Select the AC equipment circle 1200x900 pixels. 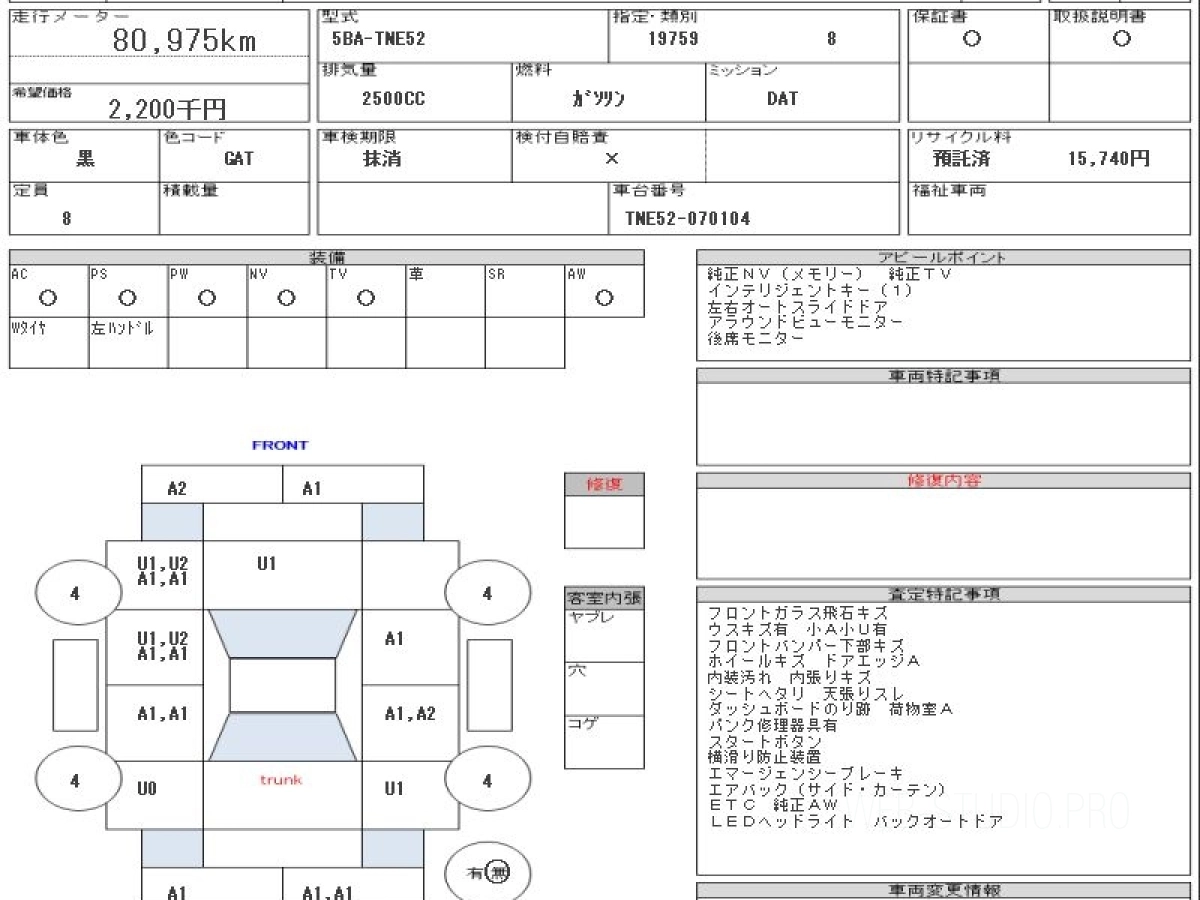[47, 298]
